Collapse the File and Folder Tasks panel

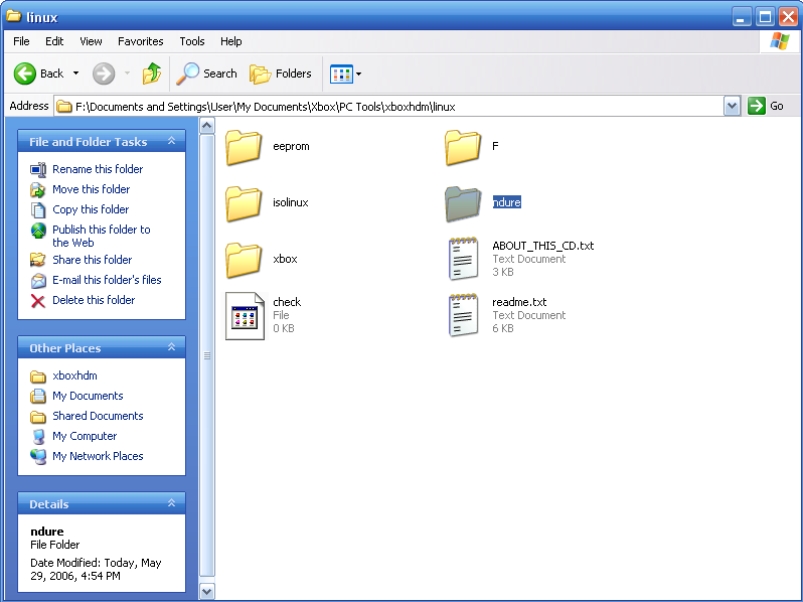(171, 142)
